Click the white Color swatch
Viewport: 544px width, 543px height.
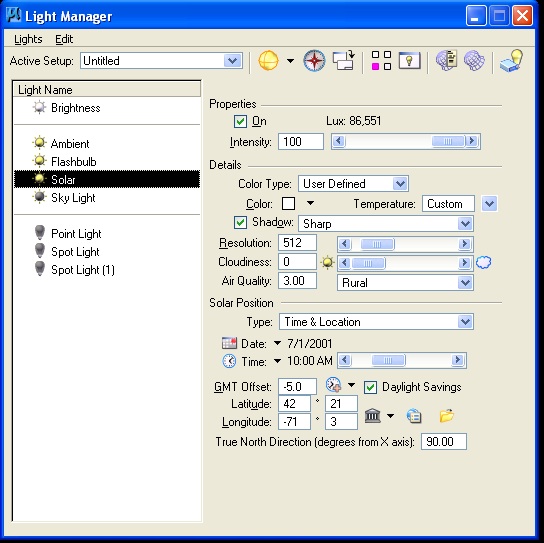tap(288, 204)
